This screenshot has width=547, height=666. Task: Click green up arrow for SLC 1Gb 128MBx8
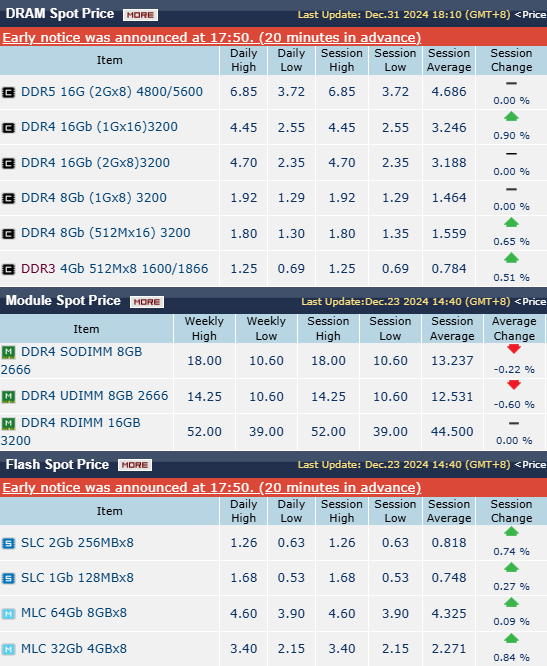point(511,567)
